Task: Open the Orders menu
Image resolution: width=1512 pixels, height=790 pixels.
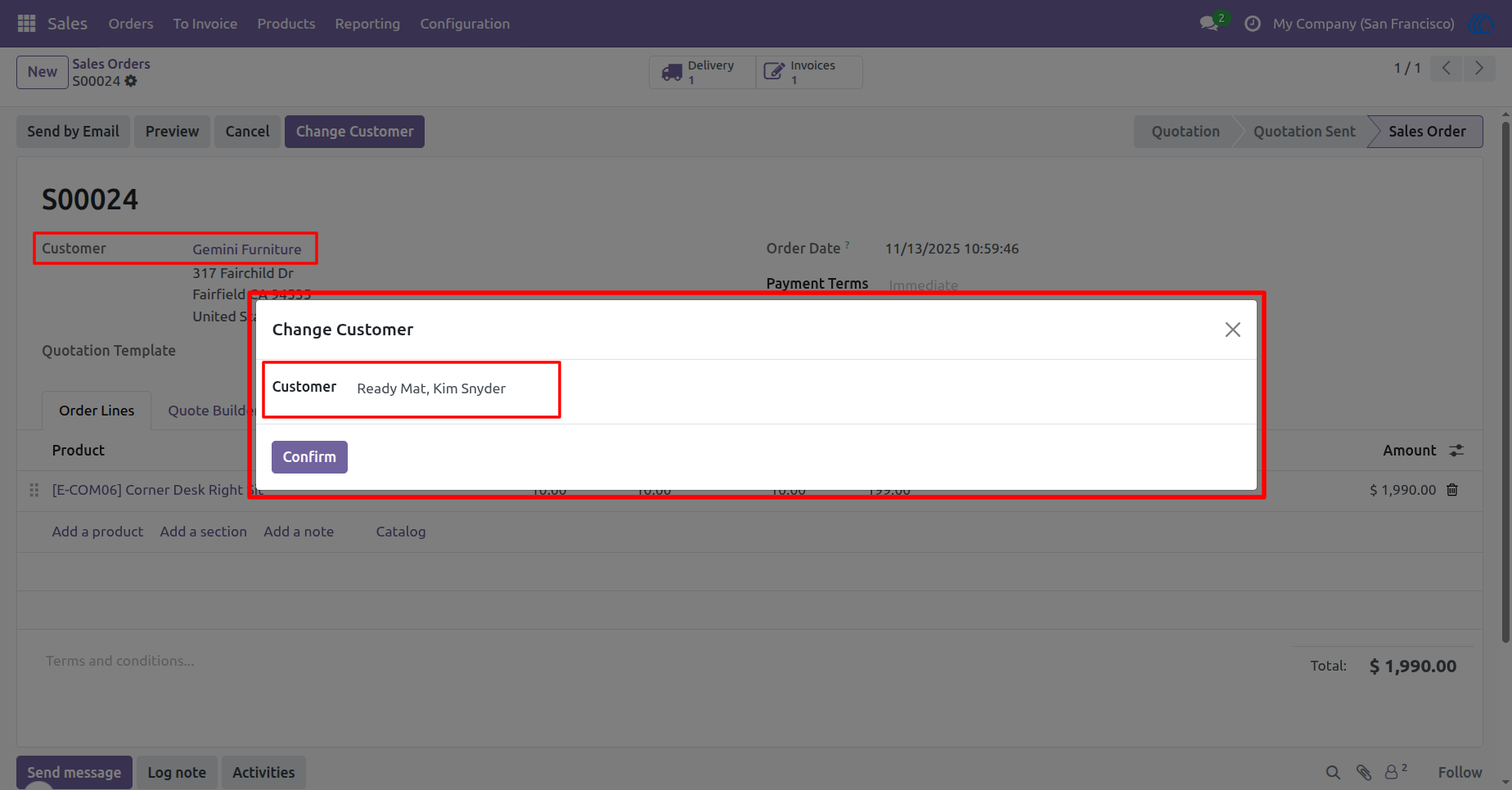Action: (131, 24)
